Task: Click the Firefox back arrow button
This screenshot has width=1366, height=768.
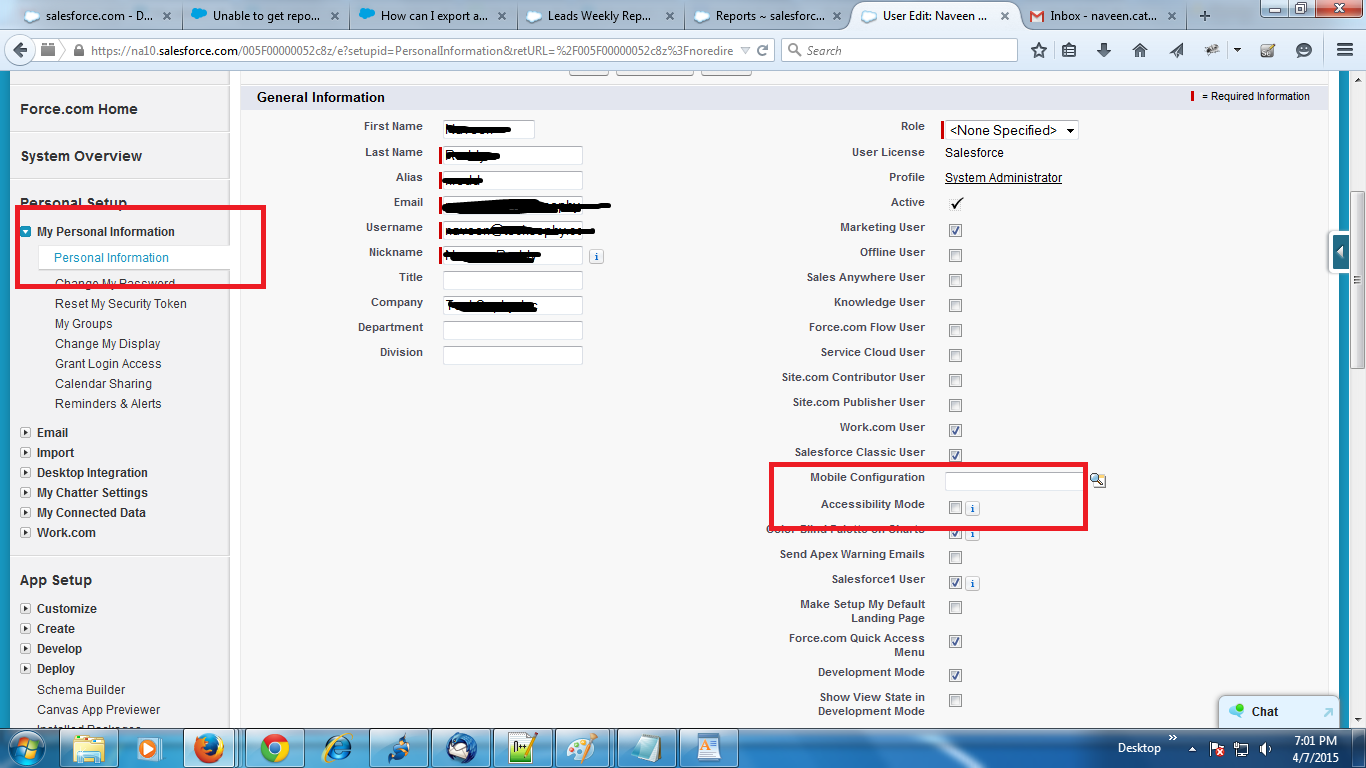Action: pyautogui.click(x=19, y=50)
